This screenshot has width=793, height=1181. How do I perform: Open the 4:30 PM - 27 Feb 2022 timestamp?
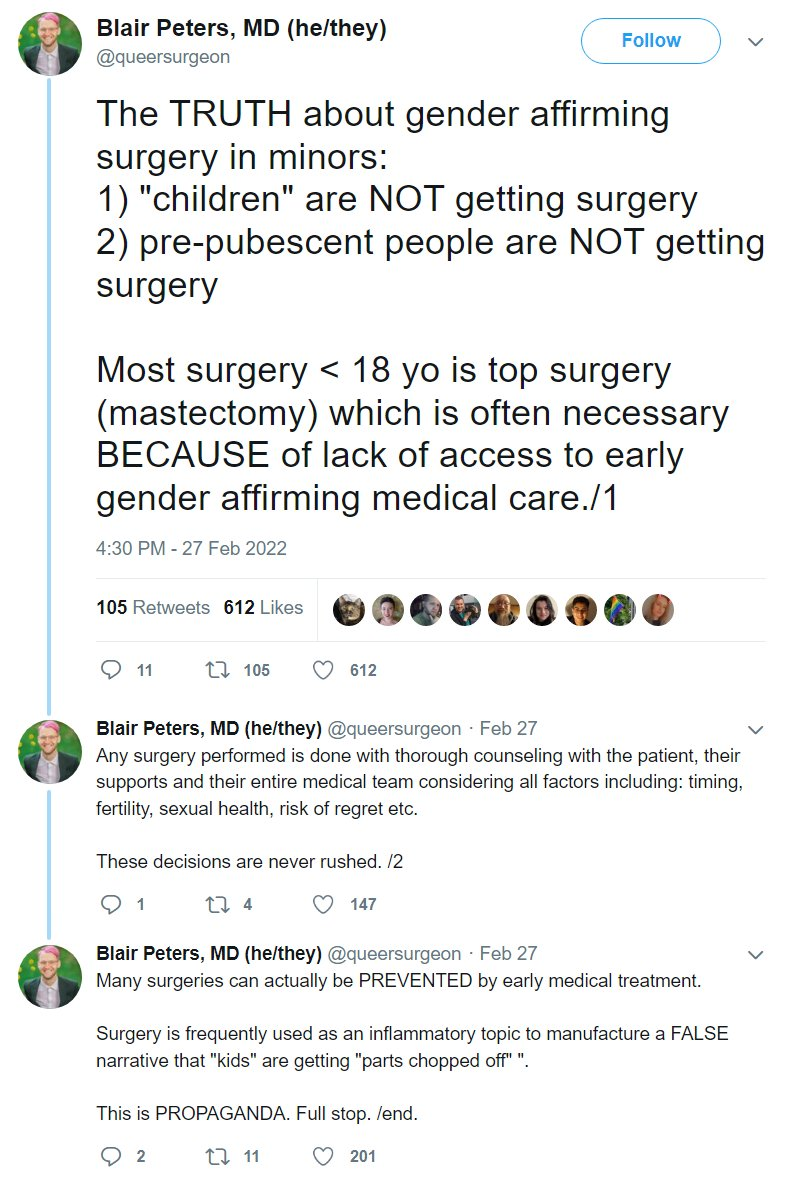point(191,548)
